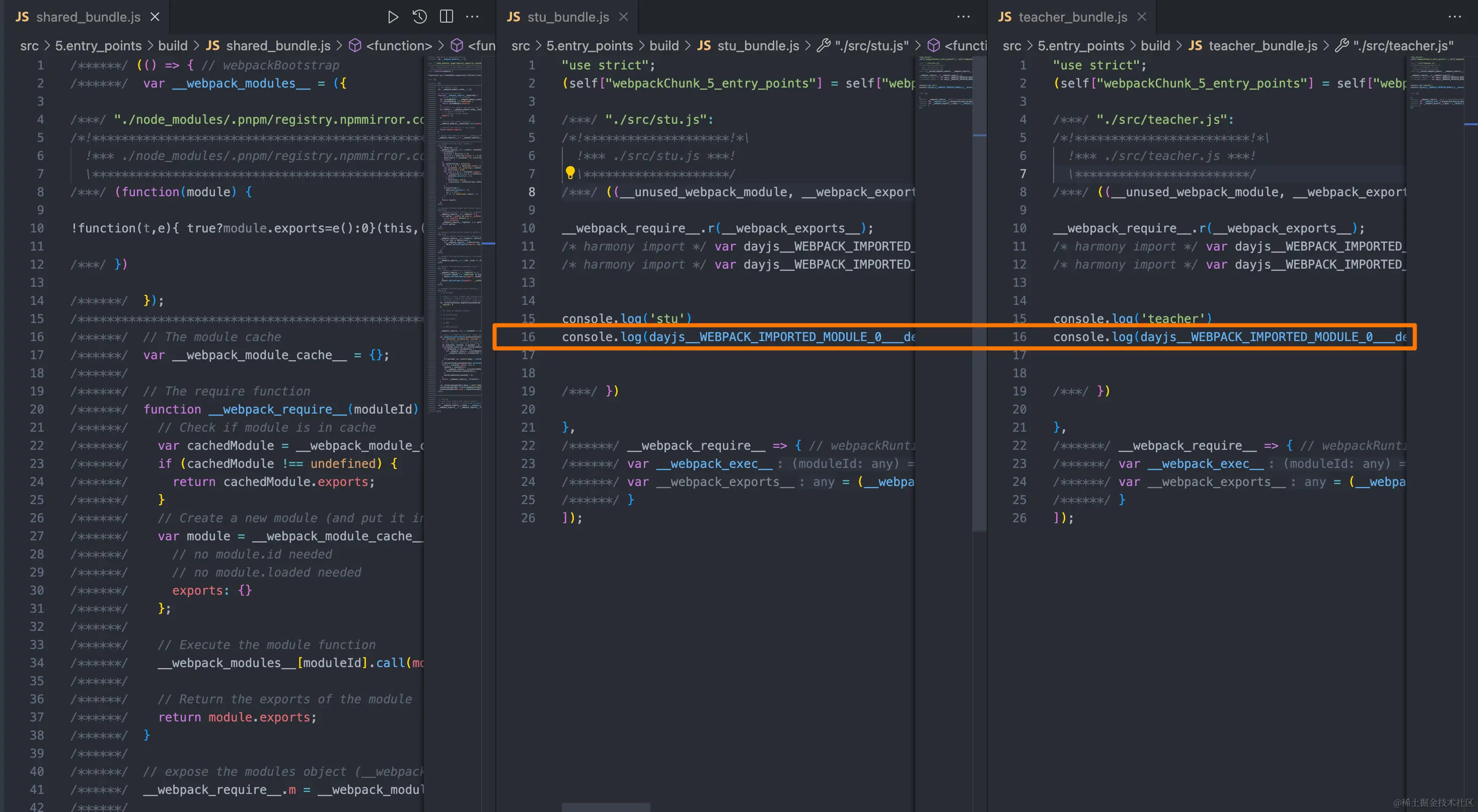1478x812 pixels.
Task: Click the Run Code play icon
Action: [393, 17]
